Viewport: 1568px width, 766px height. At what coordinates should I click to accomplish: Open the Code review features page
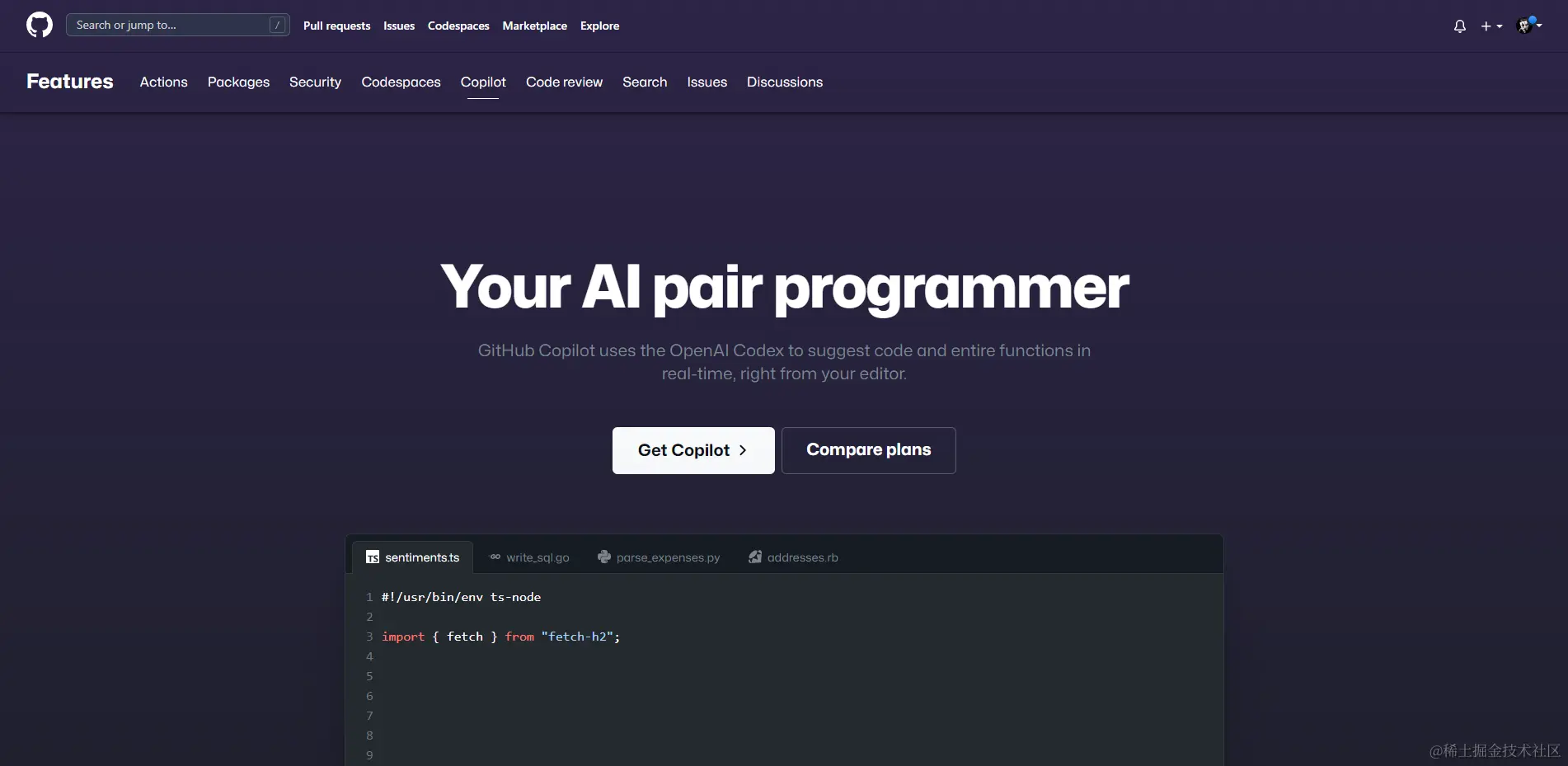click(x=564, y=82)
